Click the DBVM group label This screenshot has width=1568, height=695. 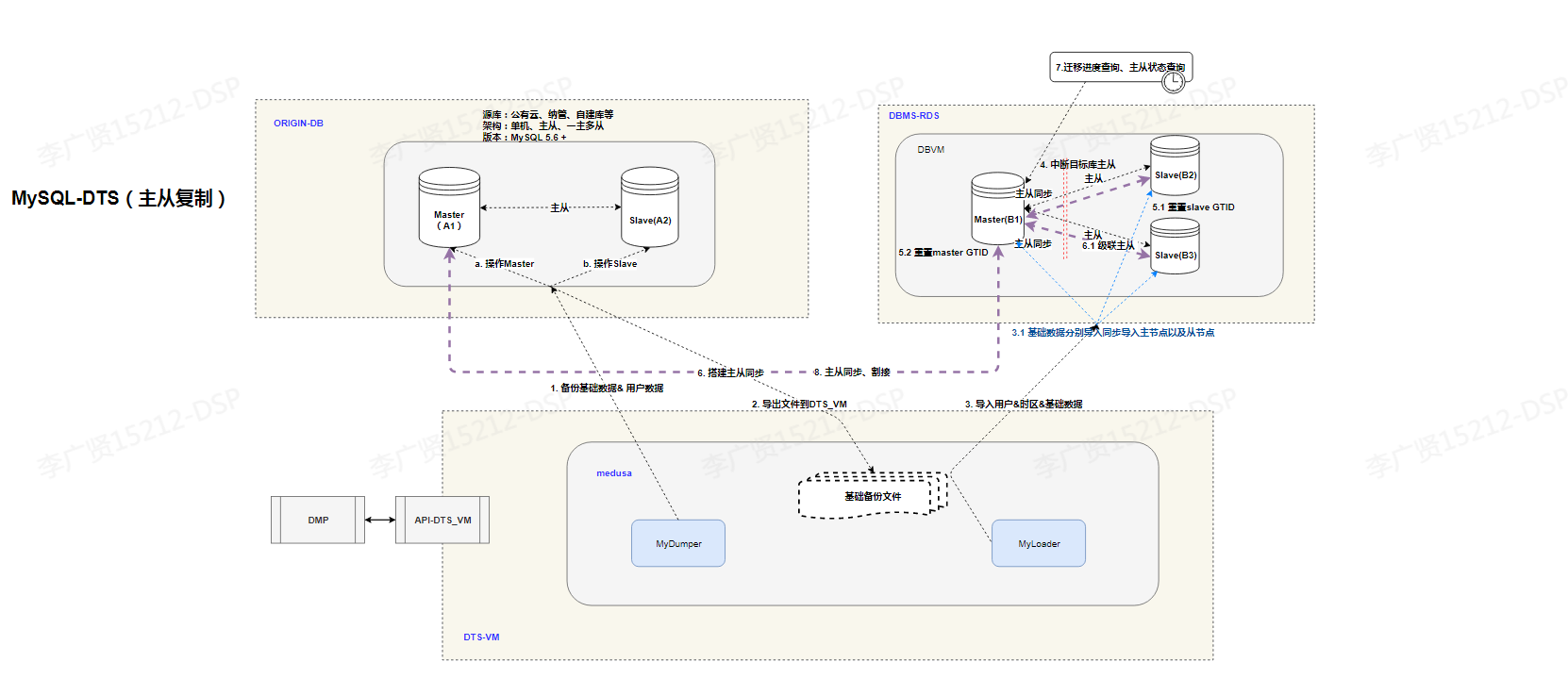click(930, 150)
